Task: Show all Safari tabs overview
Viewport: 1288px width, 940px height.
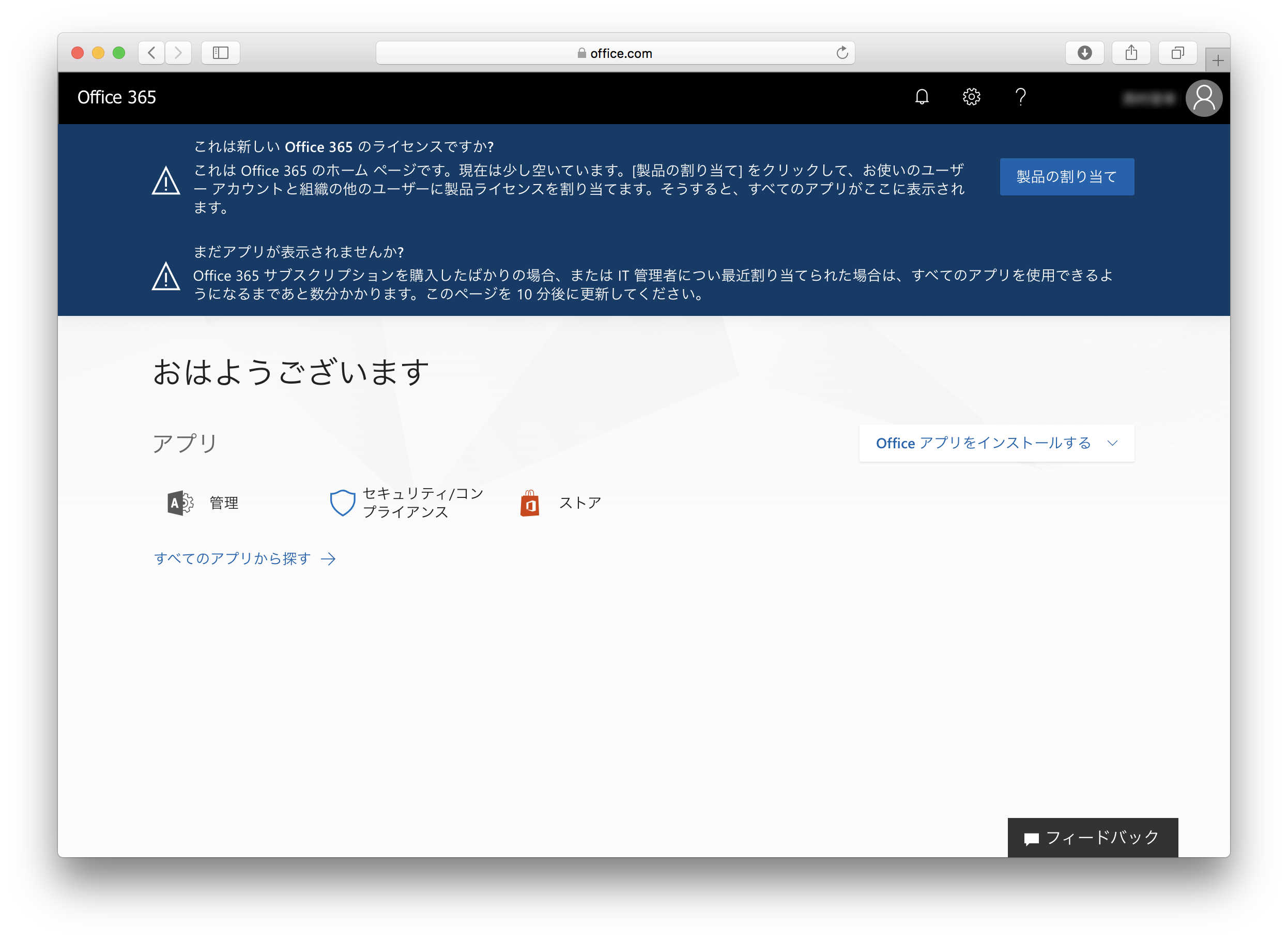Action: 1178,53
